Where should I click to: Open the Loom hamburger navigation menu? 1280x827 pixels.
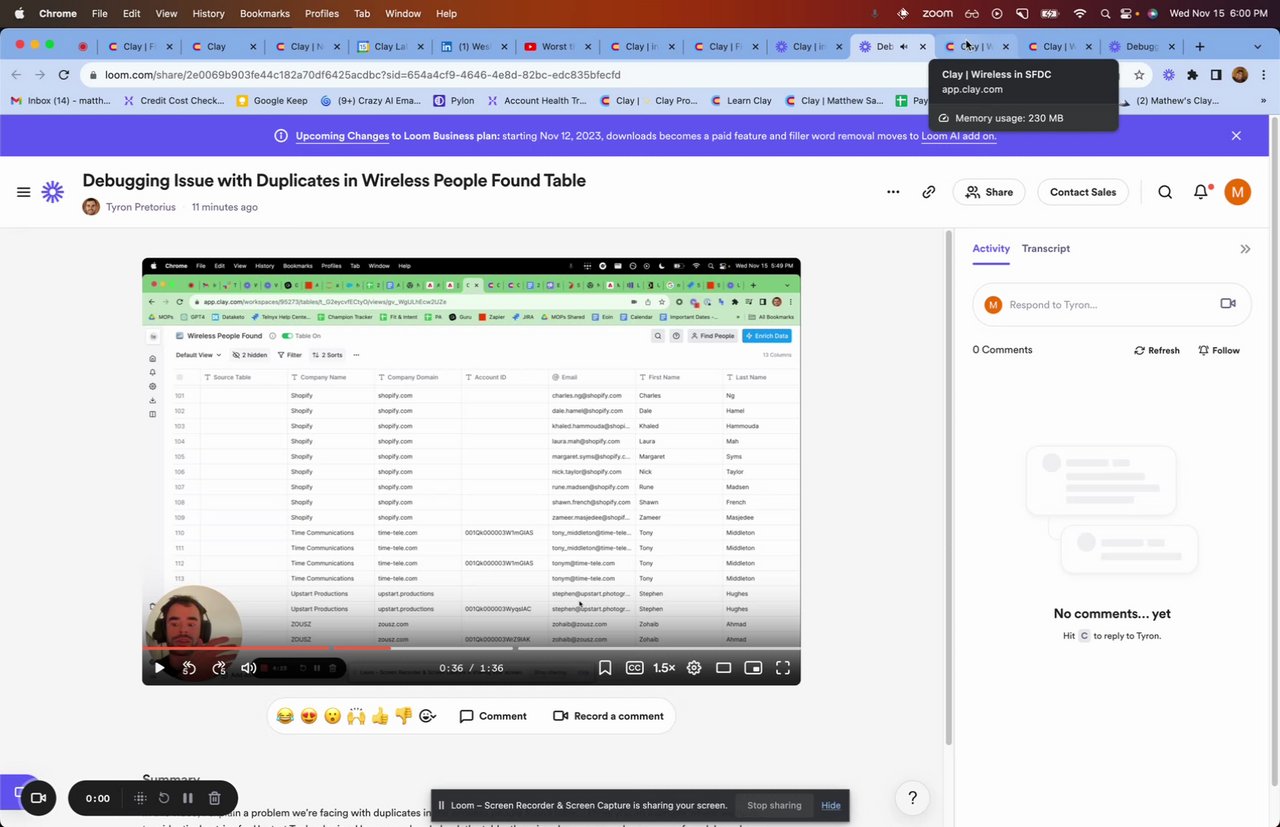coord(23,192)
